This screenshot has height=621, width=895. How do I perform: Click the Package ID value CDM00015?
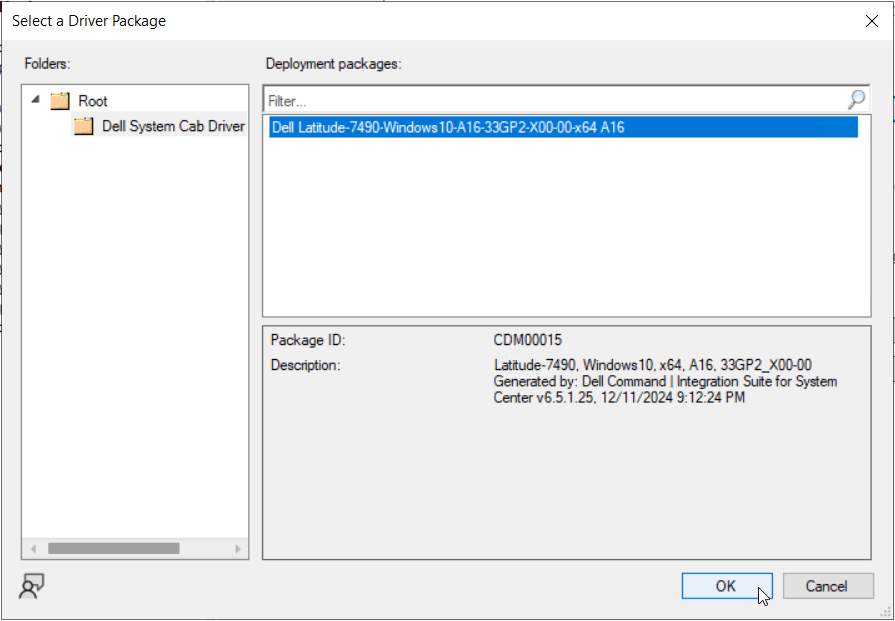(521, 340)
